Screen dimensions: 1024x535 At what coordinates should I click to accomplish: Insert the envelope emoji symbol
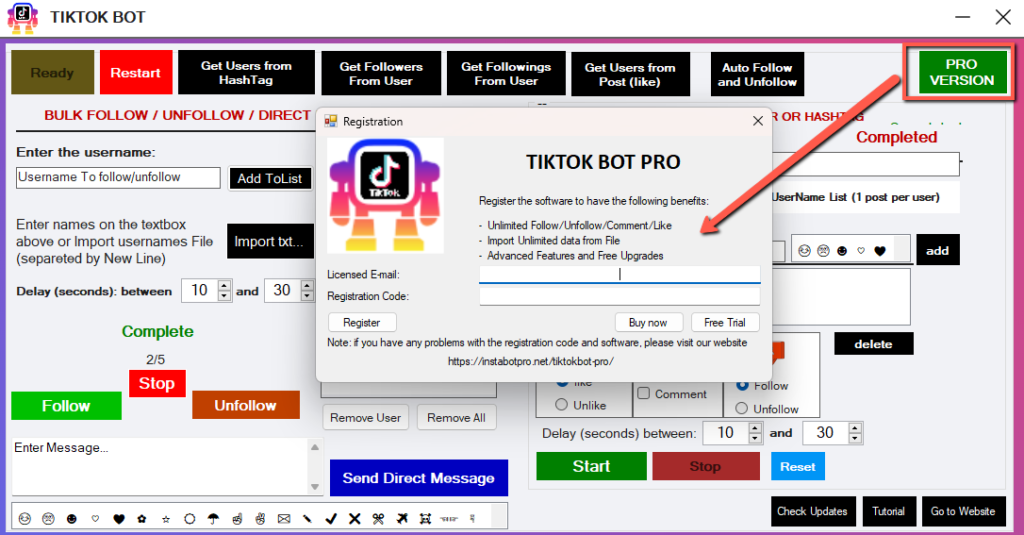283,519
